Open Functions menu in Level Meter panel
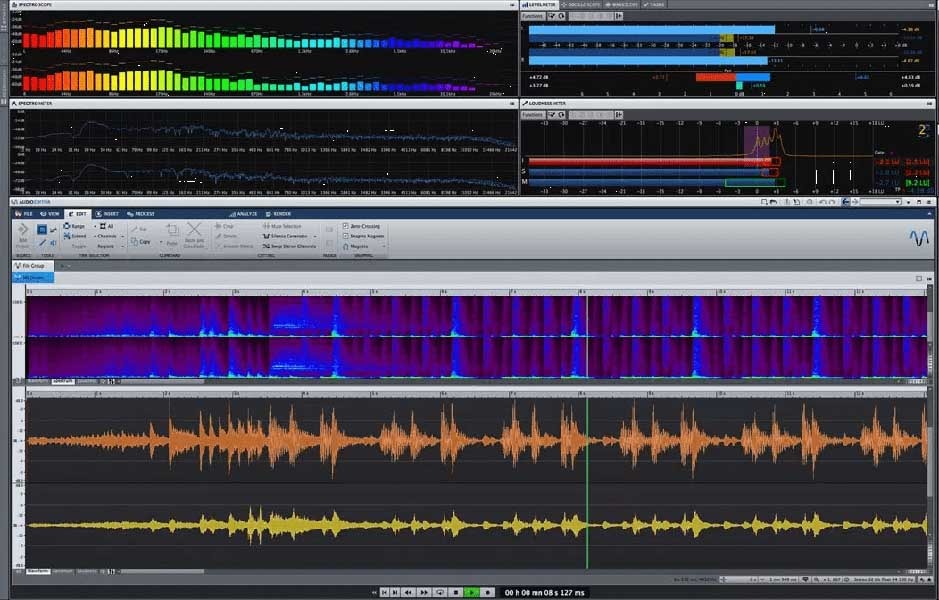Image resolution: width=939 pixels, height=600 pixels. tap(533, 16)
